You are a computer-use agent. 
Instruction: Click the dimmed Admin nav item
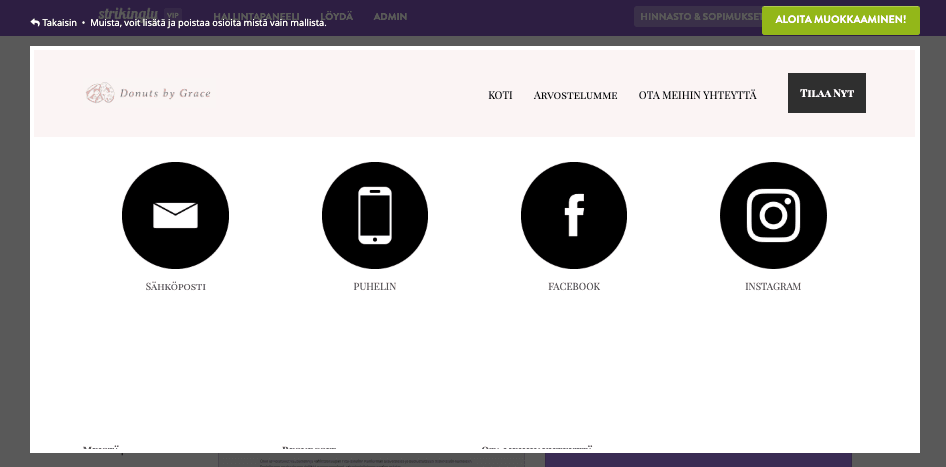(390, 16)
